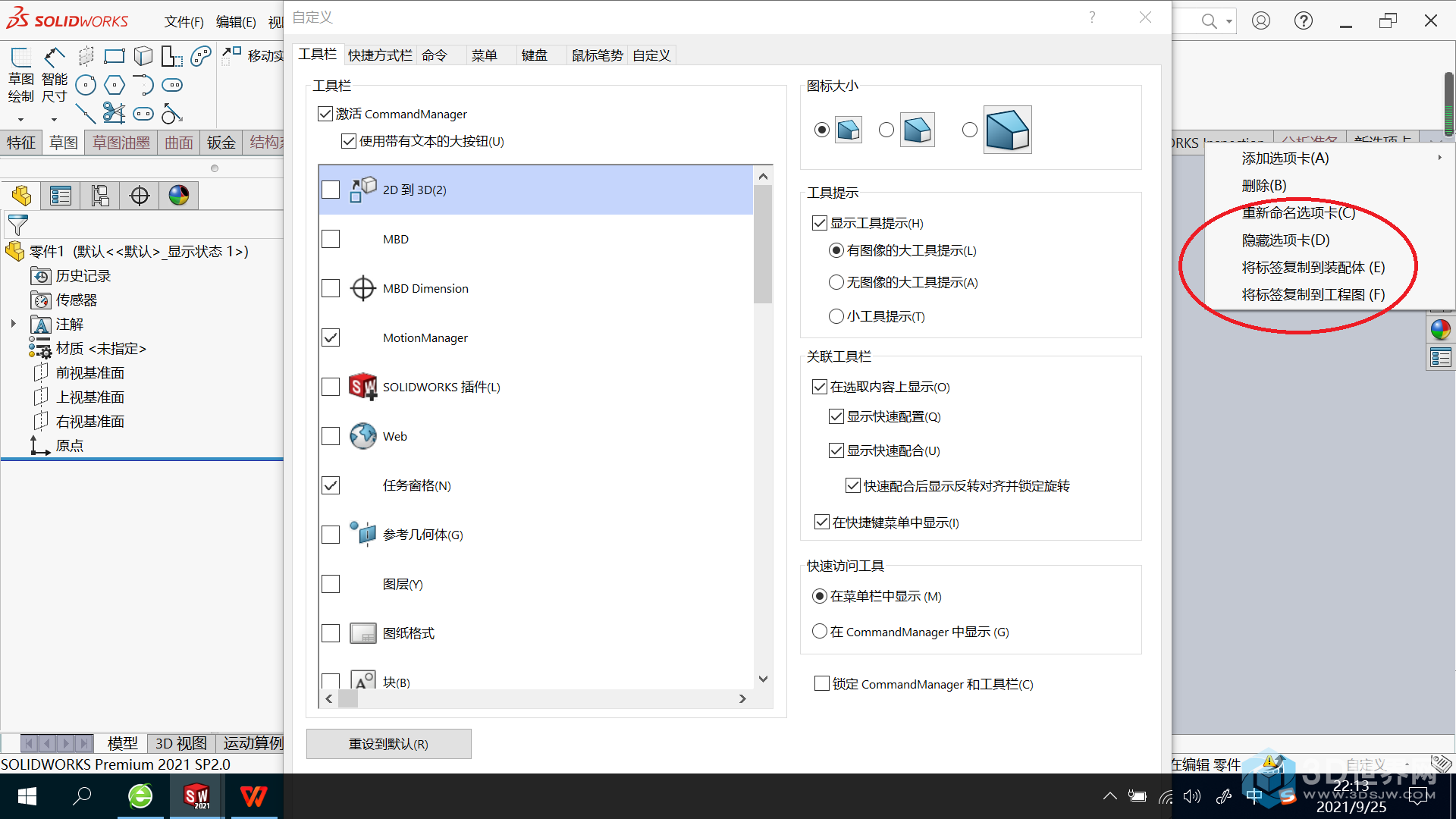Open the 添加选项卡 submenu arrow
The height and width of the screenshot is (819, 1456).
[1439, 158]
